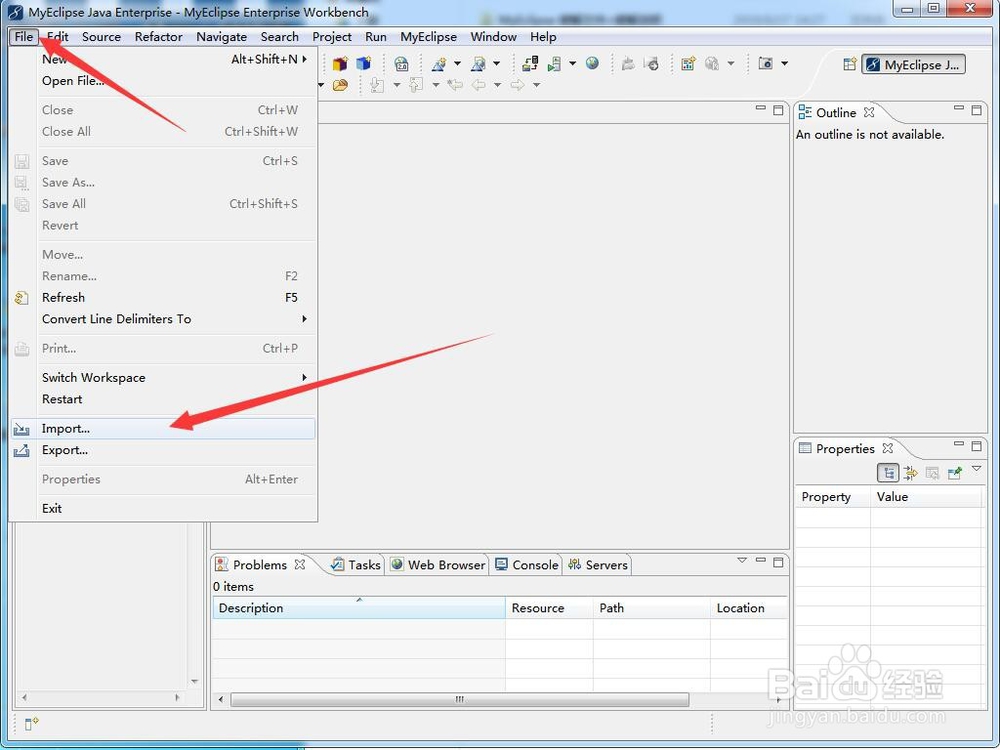
Task: Click the server connection toolbar icon
Action: [530, 64]
